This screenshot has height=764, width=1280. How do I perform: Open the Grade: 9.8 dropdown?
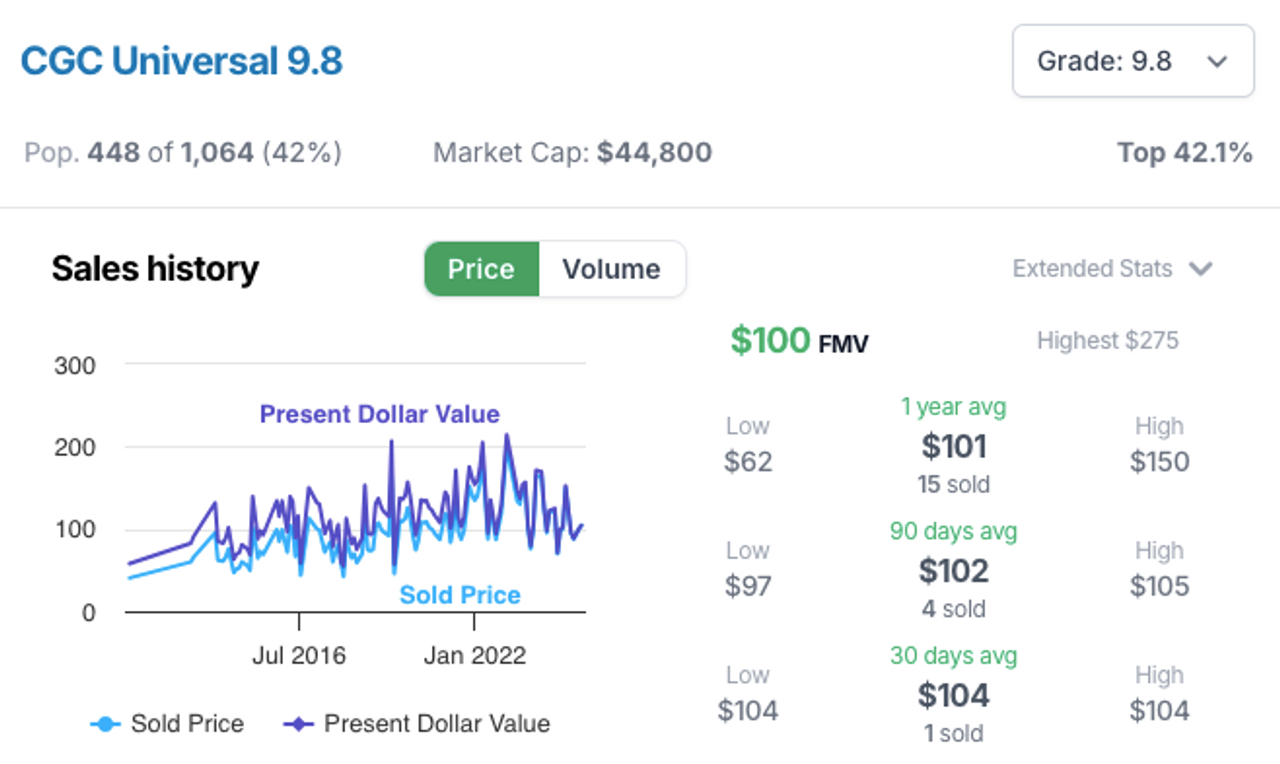(x=1133, y=61)
